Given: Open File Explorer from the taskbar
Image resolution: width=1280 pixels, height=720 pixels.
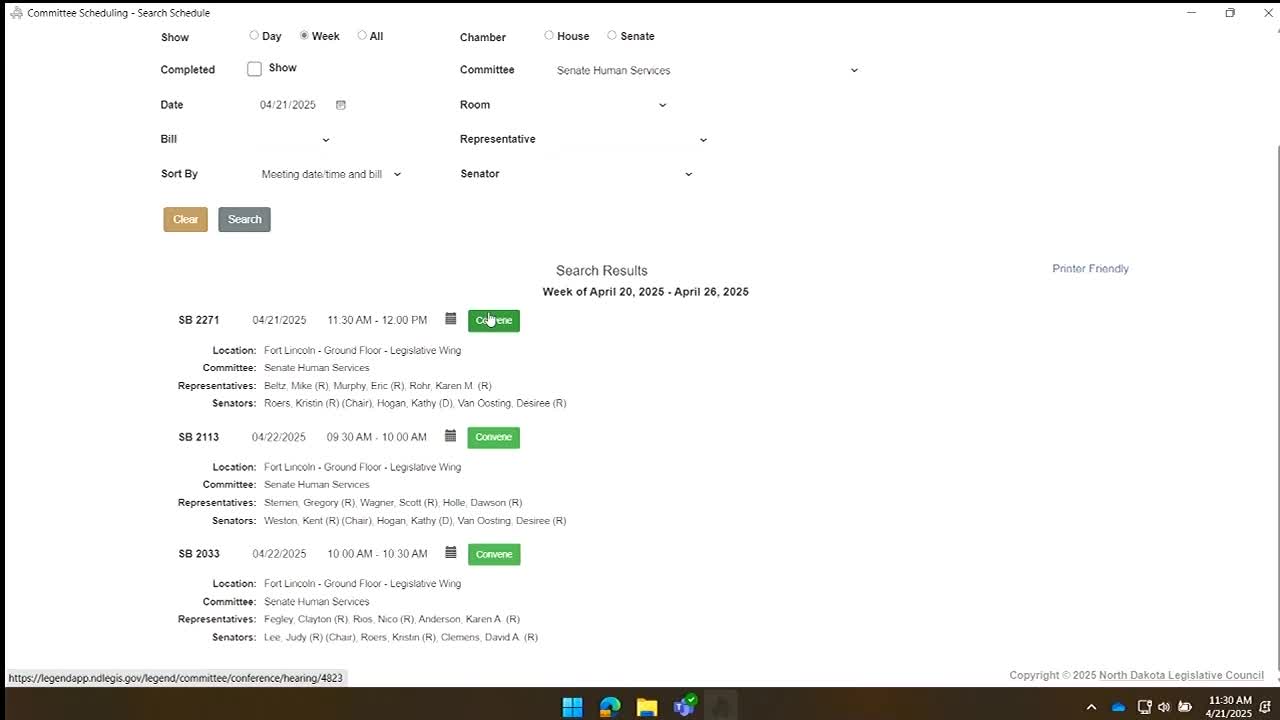Looking at the screenshot, I should click(647, 707).
